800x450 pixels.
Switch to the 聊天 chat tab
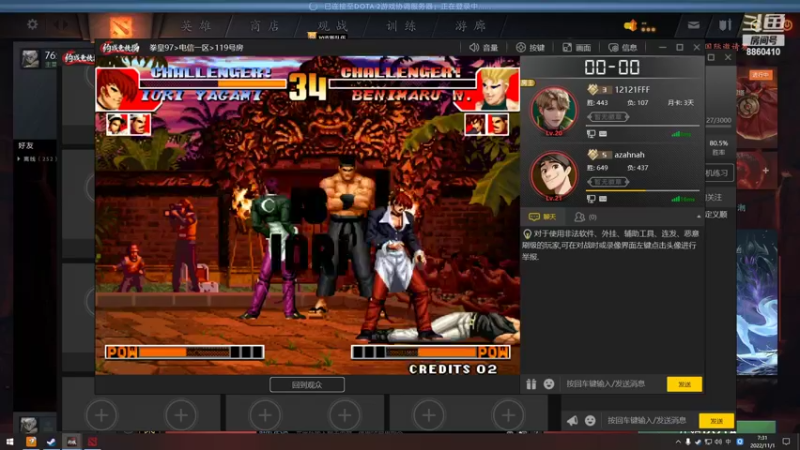(542, 217)
